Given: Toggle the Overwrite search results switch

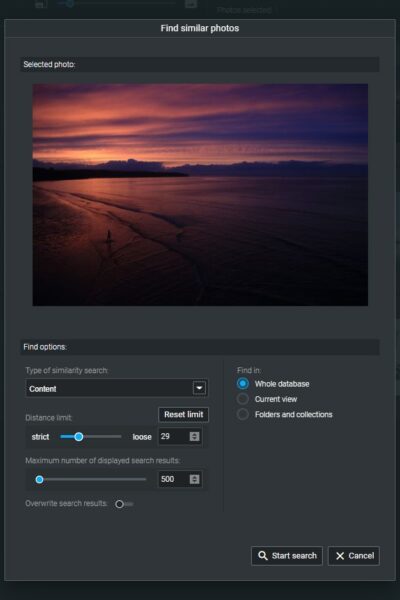Looking at the screenshot, I should (124, 504).
